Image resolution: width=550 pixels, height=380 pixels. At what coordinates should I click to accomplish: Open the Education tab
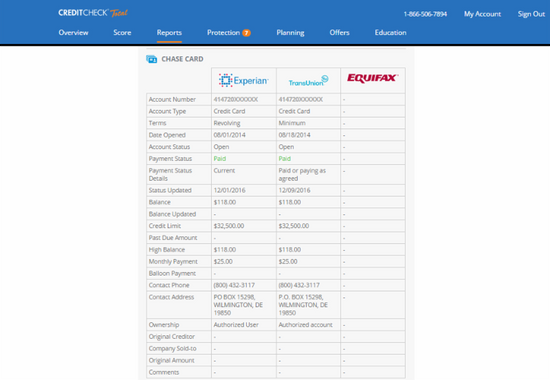390,33
